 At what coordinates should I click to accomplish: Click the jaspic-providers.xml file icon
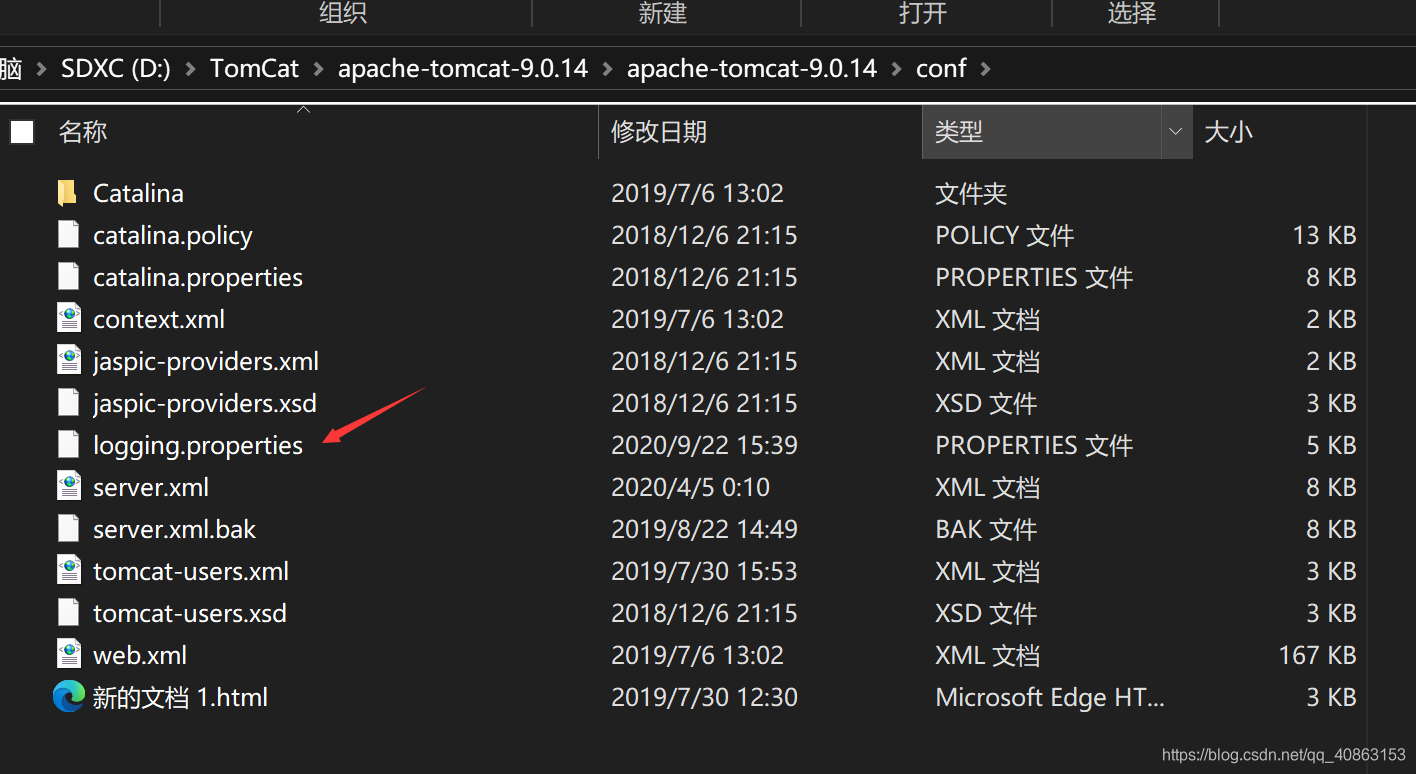(x=68, y=361)
